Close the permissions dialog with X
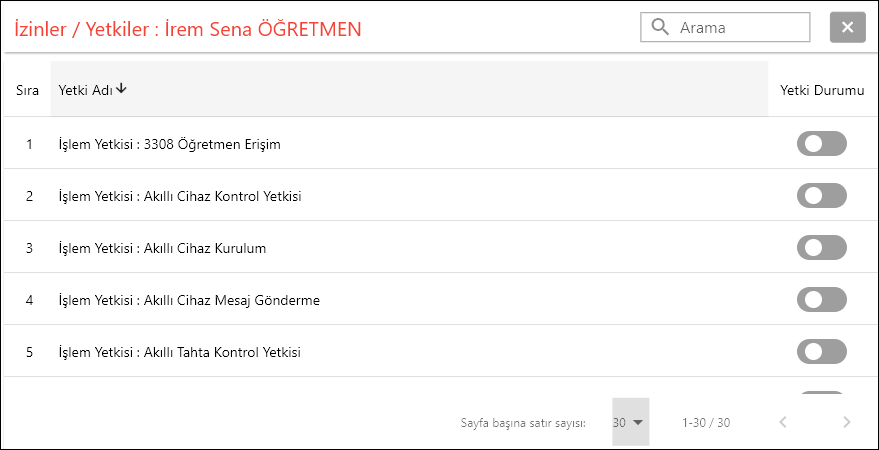Screen dimensions: 879x450 847,28
